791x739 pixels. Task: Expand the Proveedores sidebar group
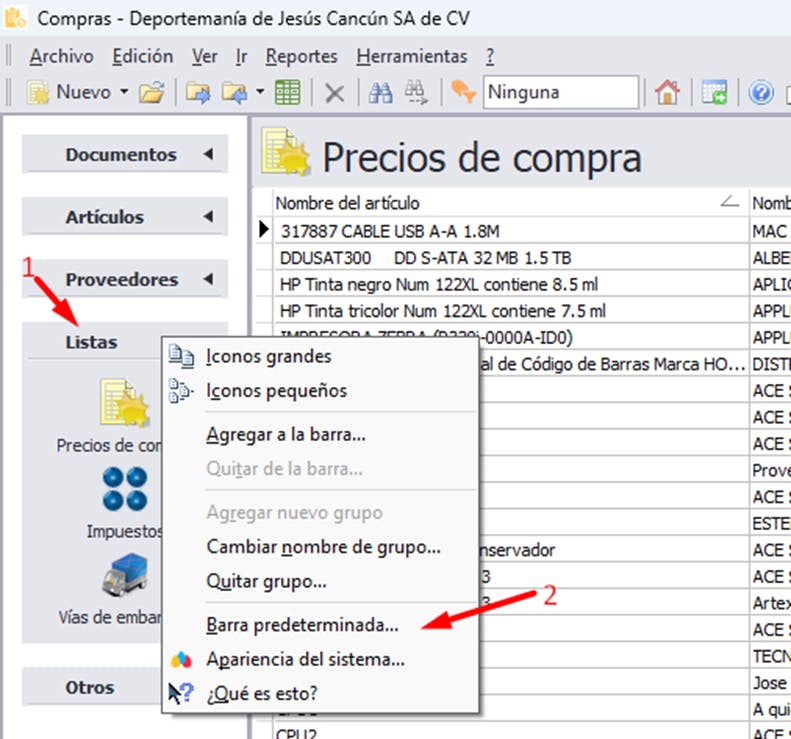pos(125,279)
